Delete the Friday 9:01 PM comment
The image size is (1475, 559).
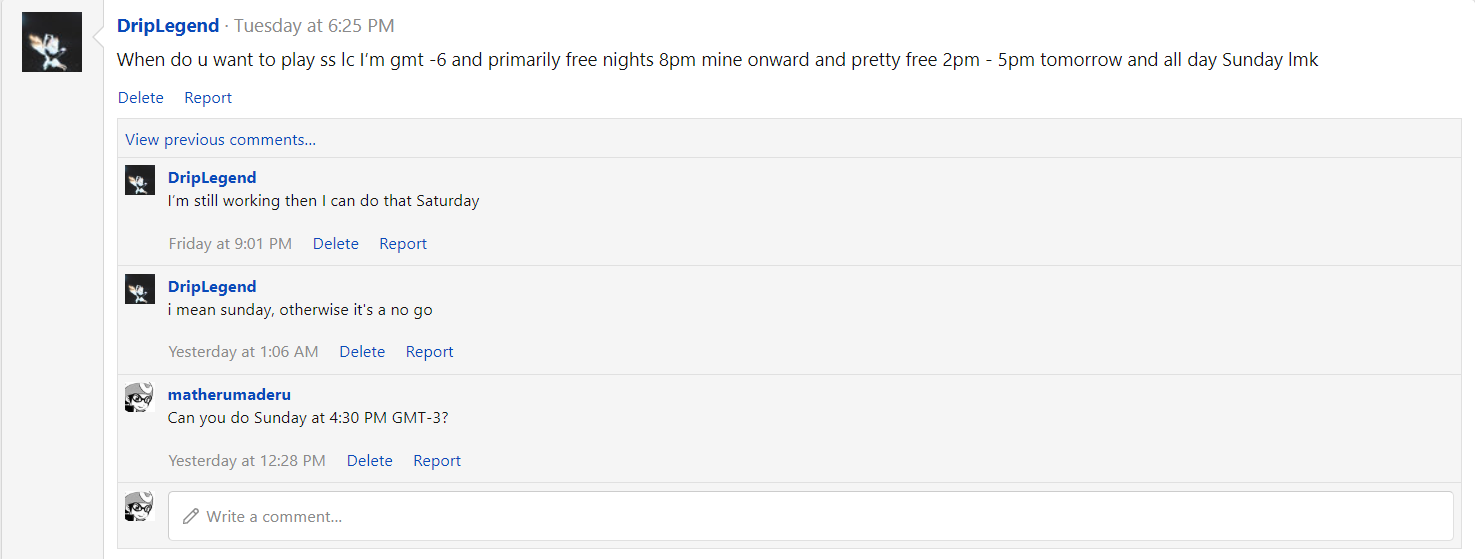click(336, 244)
